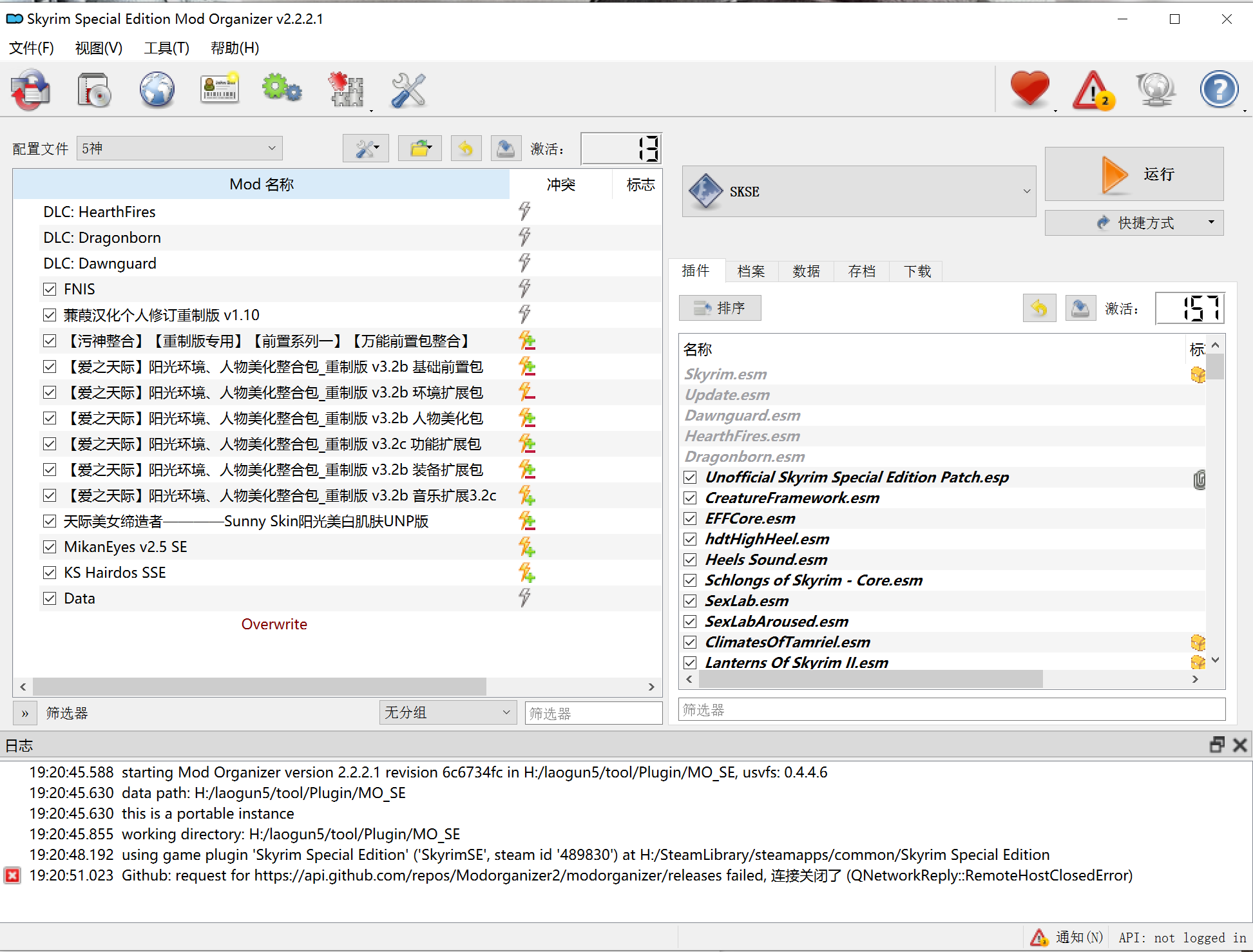Open the SKSE executable dropdown
Screen dimensions: 1253x952
859,191
